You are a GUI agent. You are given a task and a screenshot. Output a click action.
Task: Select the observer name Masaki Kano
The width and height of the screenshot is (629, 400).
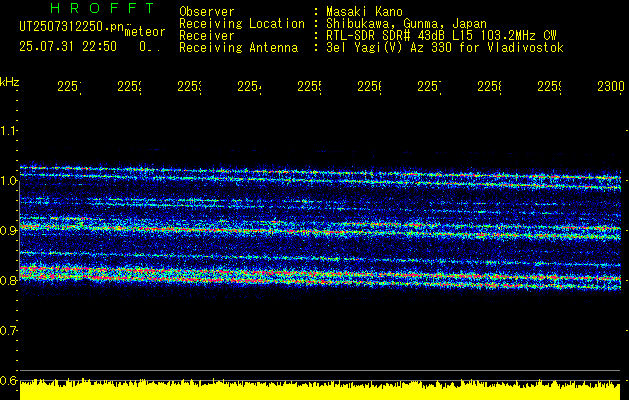364,12
